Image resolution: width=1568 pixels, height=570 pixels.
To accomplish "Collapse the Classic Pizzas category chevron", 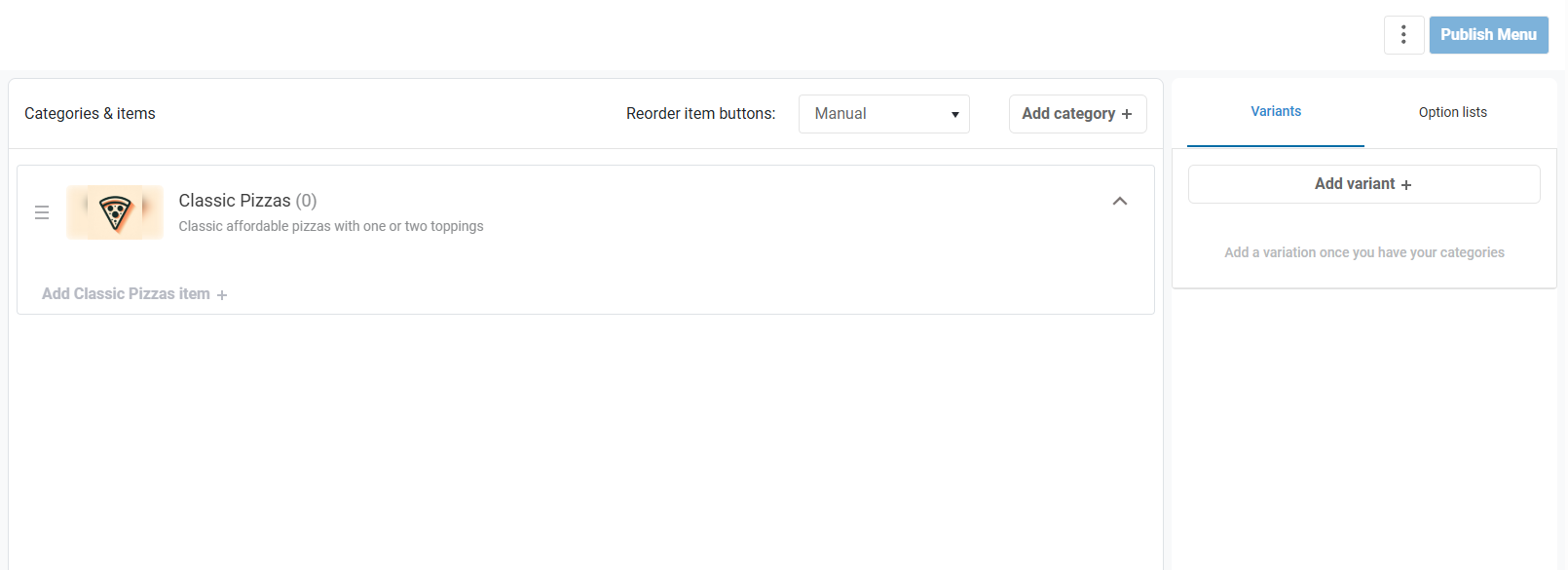I will [x=1120, y=202].
